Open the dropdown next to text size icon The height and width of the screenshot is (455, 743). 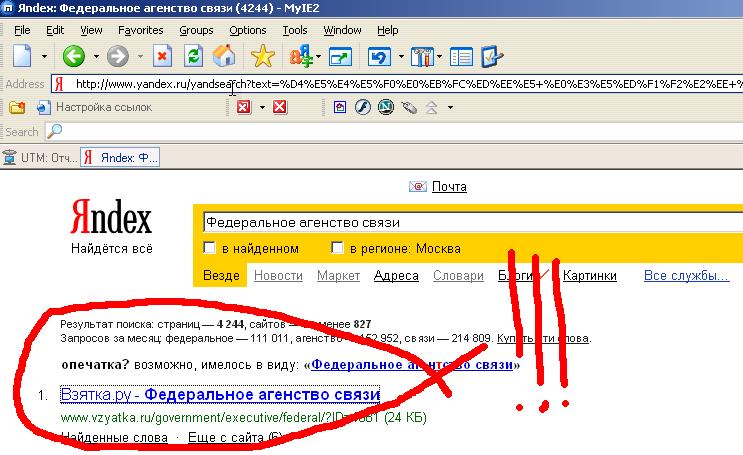(318, 56)
